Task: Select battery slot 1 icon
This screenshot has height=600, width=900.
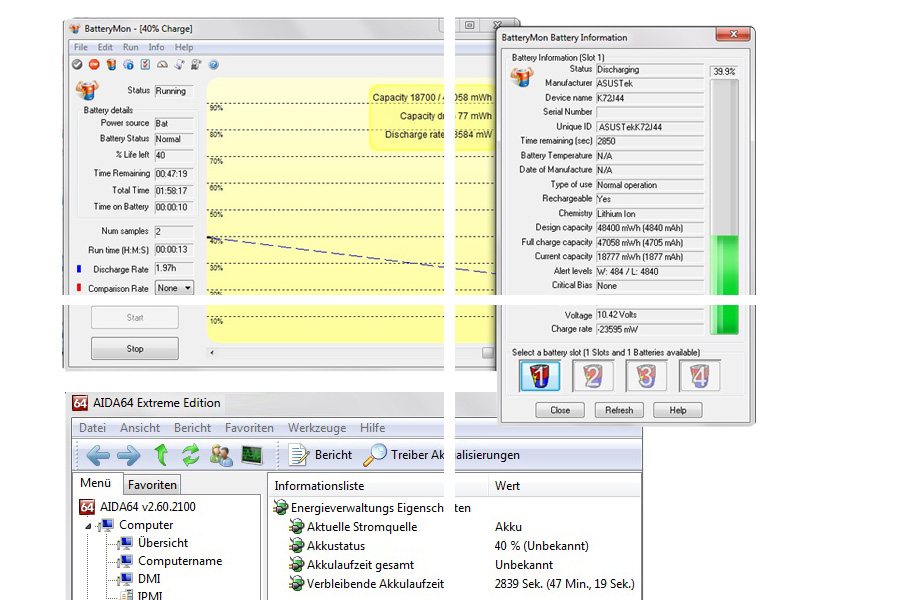Action: (x=540, y=376)
